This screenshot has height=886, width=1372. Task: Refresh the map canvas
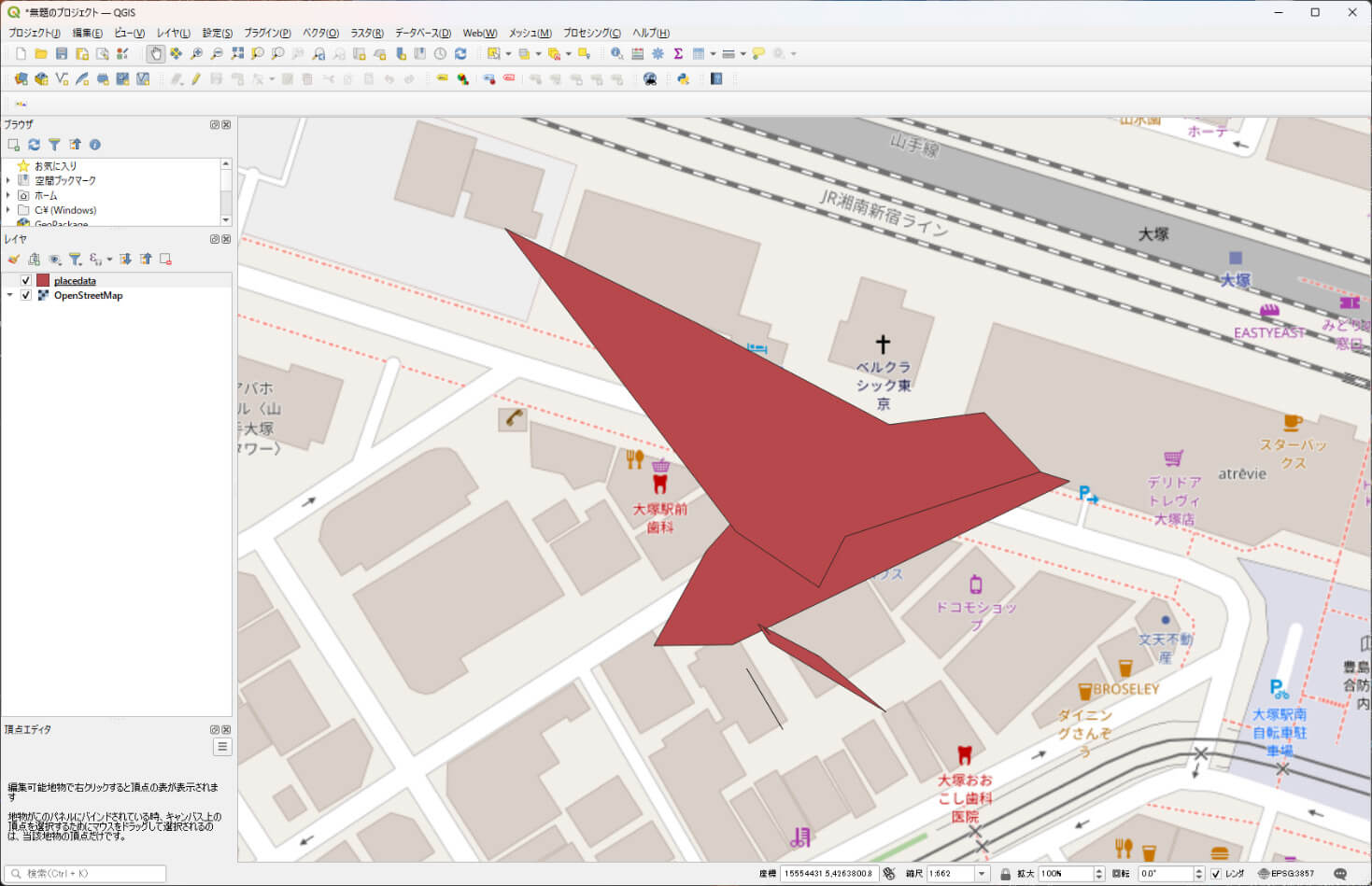point(460,54)
